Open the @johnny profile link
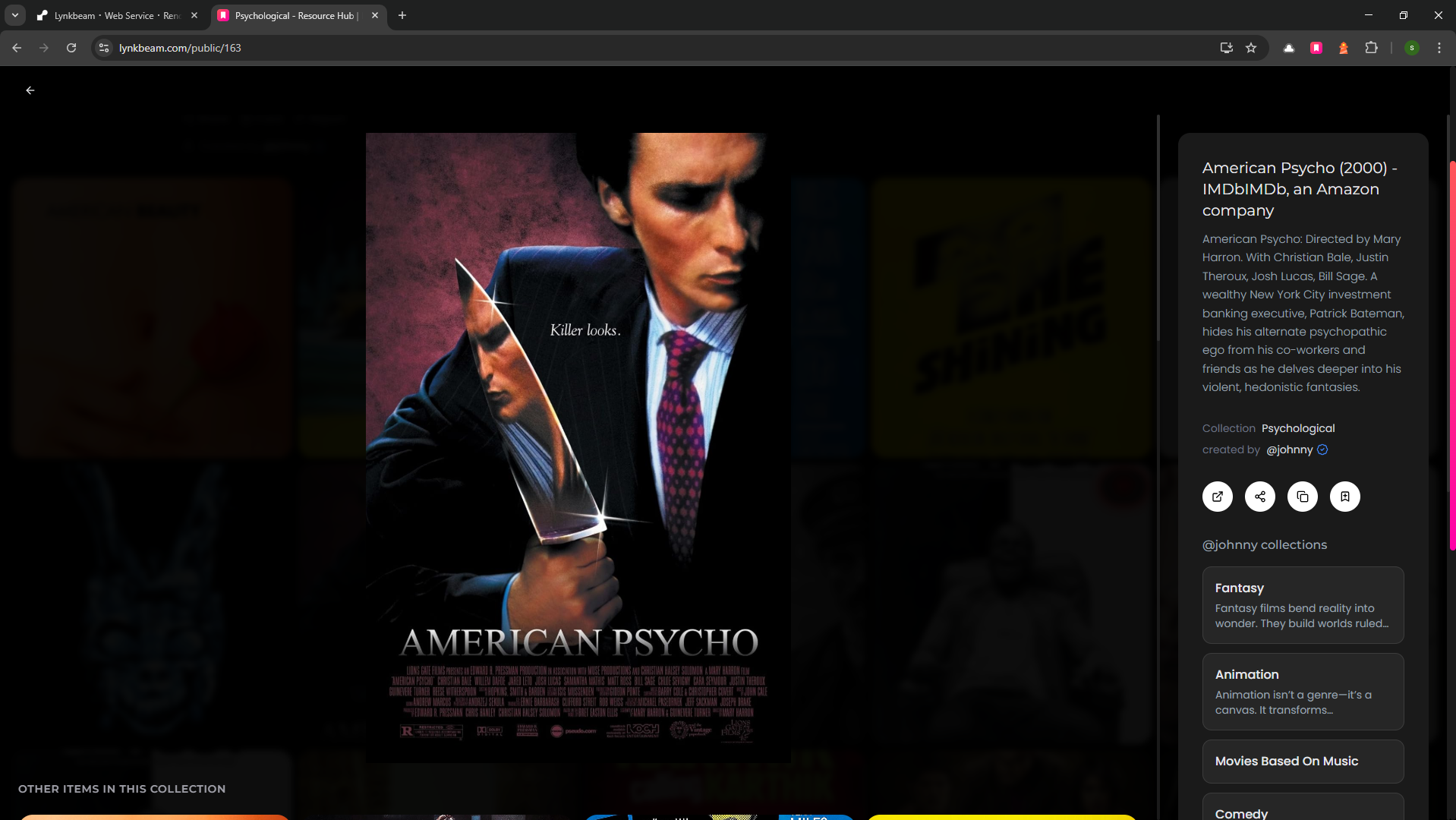Viewport: 1456px width, 820px height. tap(1290, 449)
